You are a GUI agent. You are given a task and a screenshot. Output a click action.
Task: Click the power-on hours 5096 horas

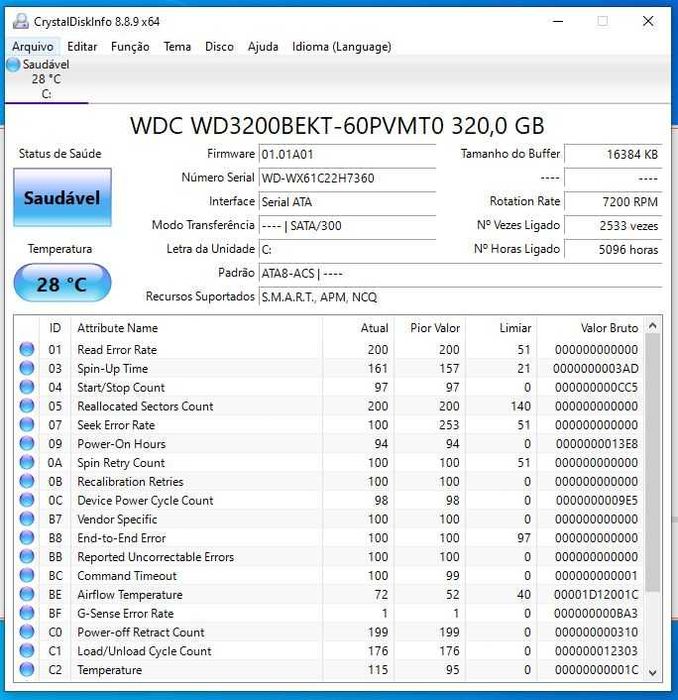click(x=613, y=249)
